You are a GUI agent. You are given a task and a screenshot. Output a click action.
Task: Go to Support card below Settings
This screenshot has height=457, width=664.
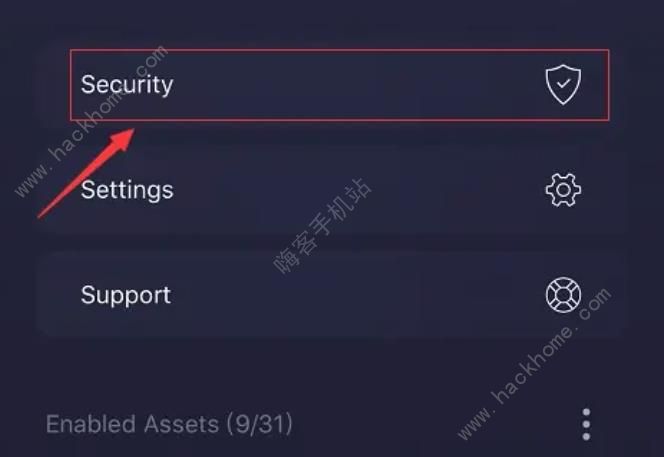click(x=332, y=295)
